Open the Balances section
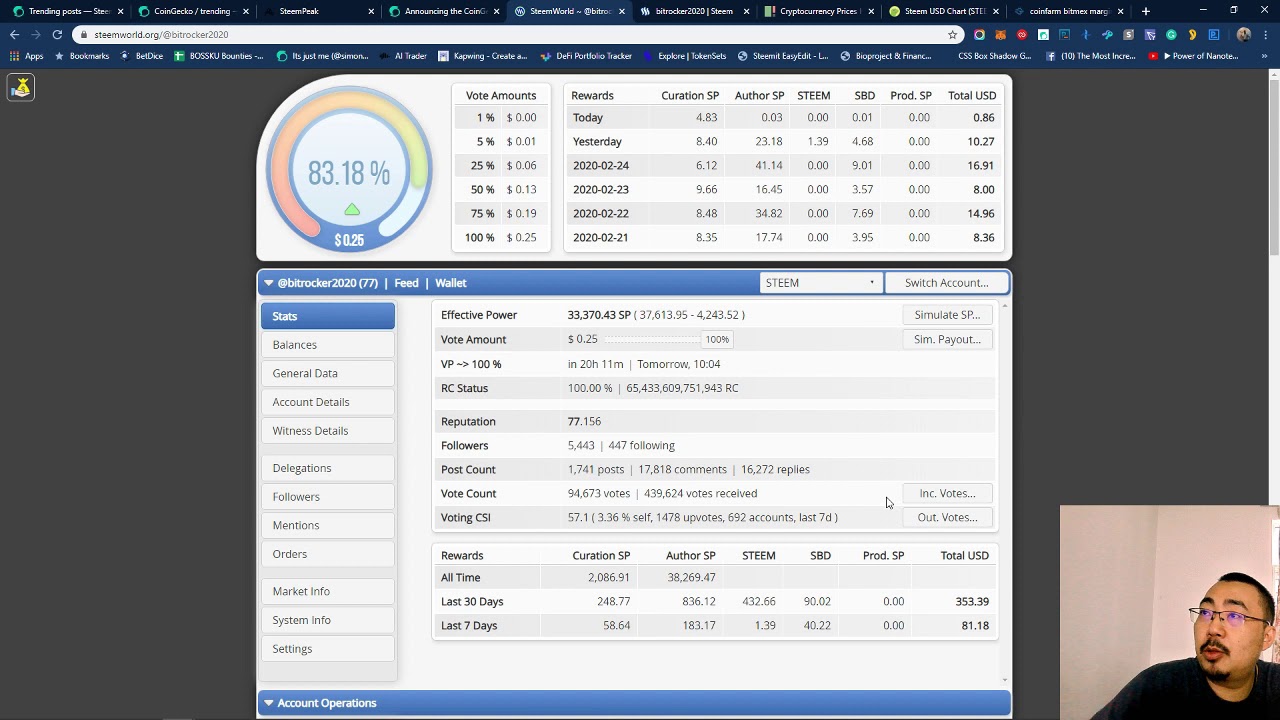This screenshot has width=1280, height=720. pyautogui.click(x=328, y=345)
